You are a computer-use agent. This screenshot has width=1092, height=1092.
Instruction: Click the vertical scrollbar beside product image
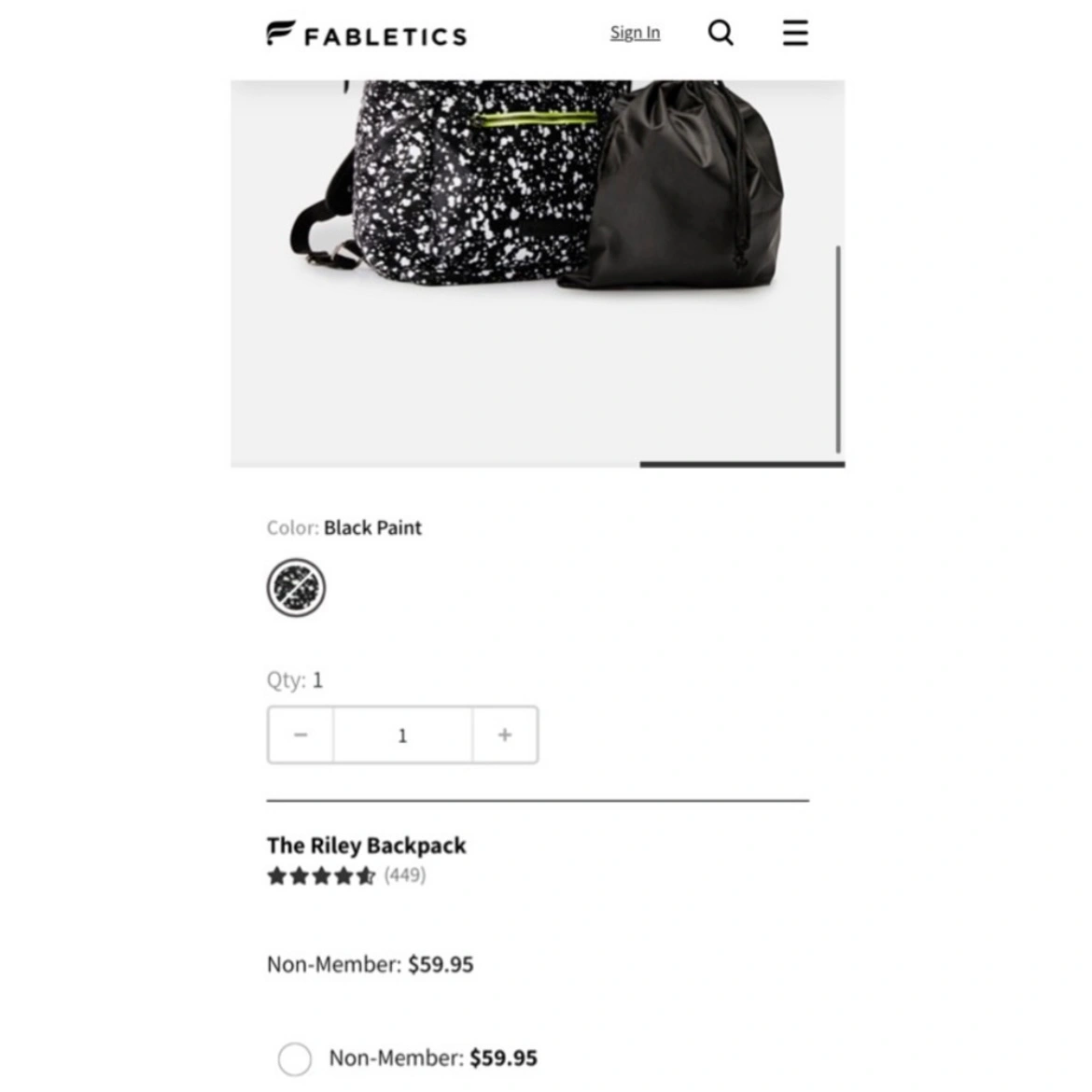coord(838,350)
